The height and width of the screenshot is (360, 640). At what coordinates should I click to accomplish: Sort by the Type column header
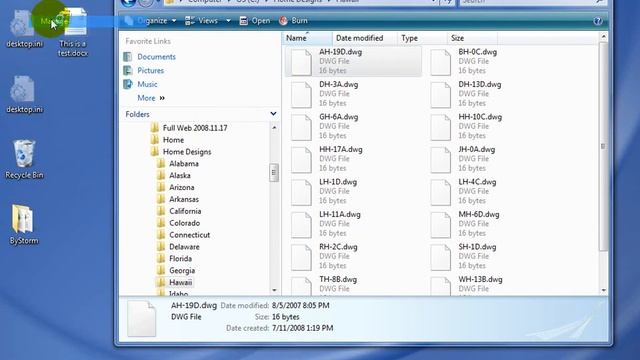click(x=422, y=38)
